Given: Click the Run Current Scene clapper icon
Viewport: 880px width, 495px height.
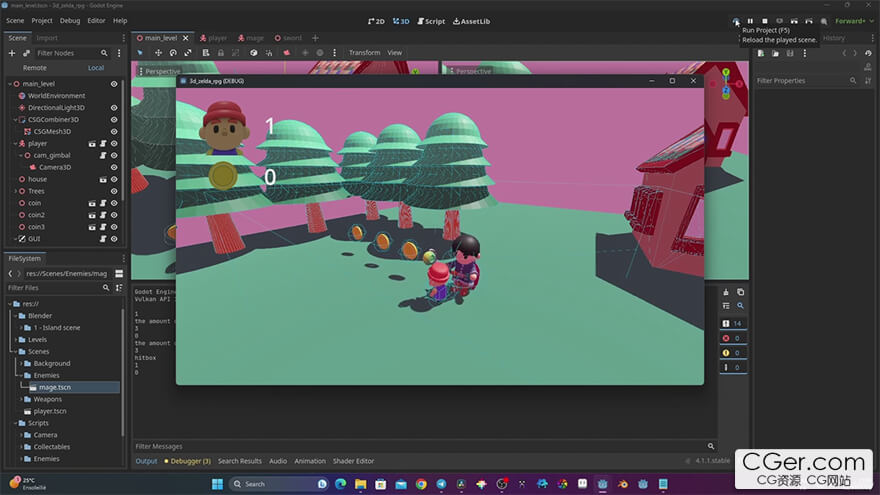Looking at the screenshot, I should click(x=794, y=21).
